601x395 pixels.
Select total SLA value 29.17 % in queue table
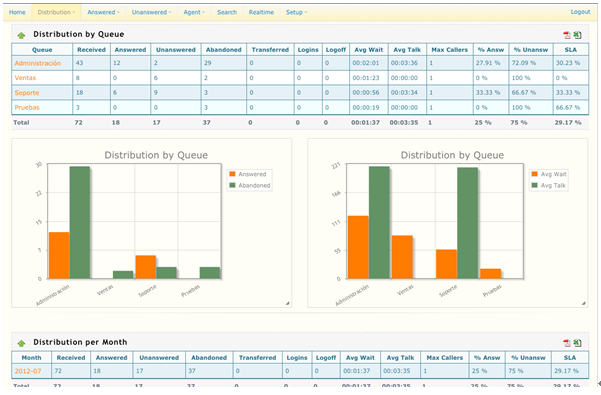(x=568, y=123)
